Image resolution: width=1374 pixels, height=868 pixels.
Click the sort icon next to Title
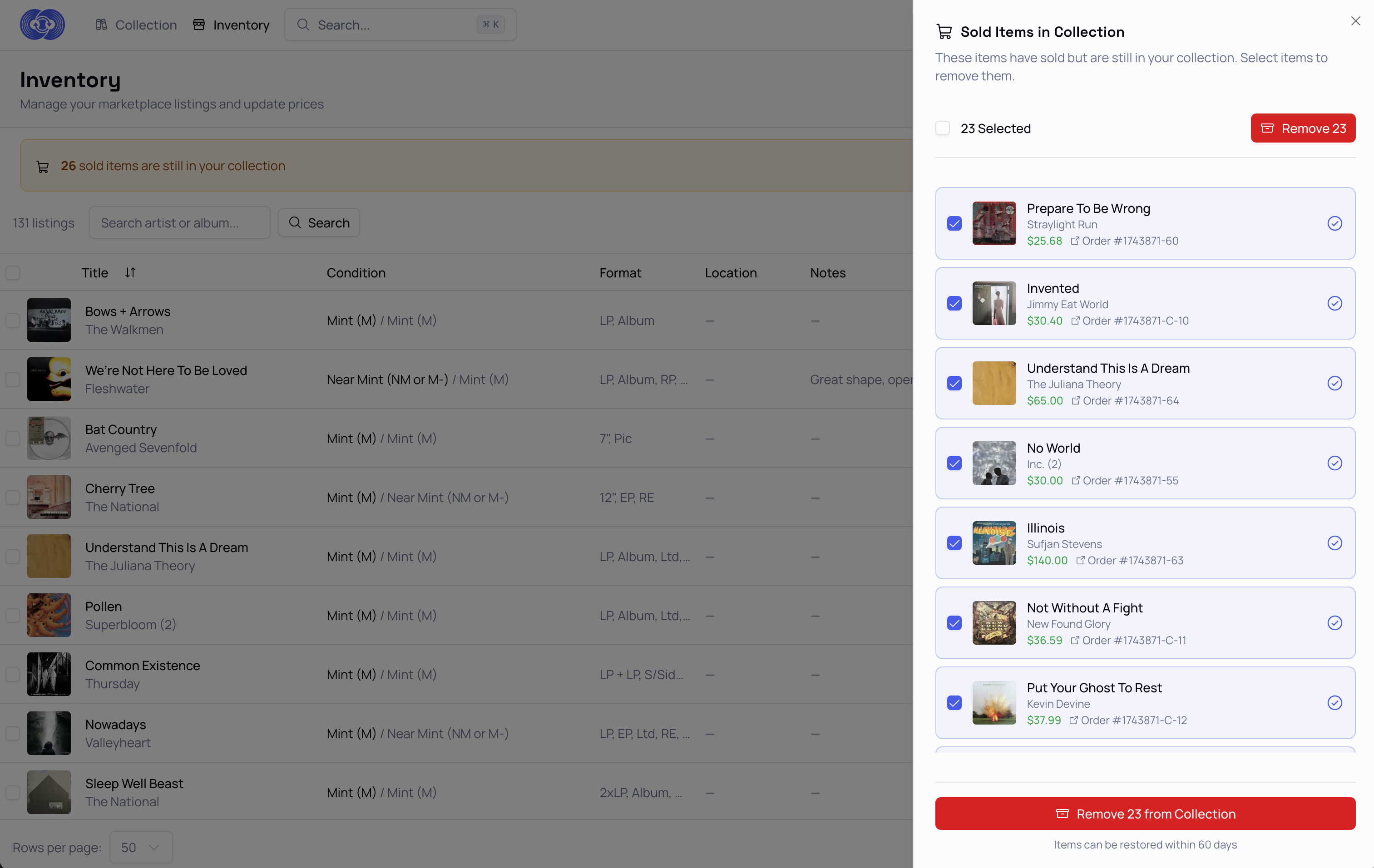pos(130,272)
